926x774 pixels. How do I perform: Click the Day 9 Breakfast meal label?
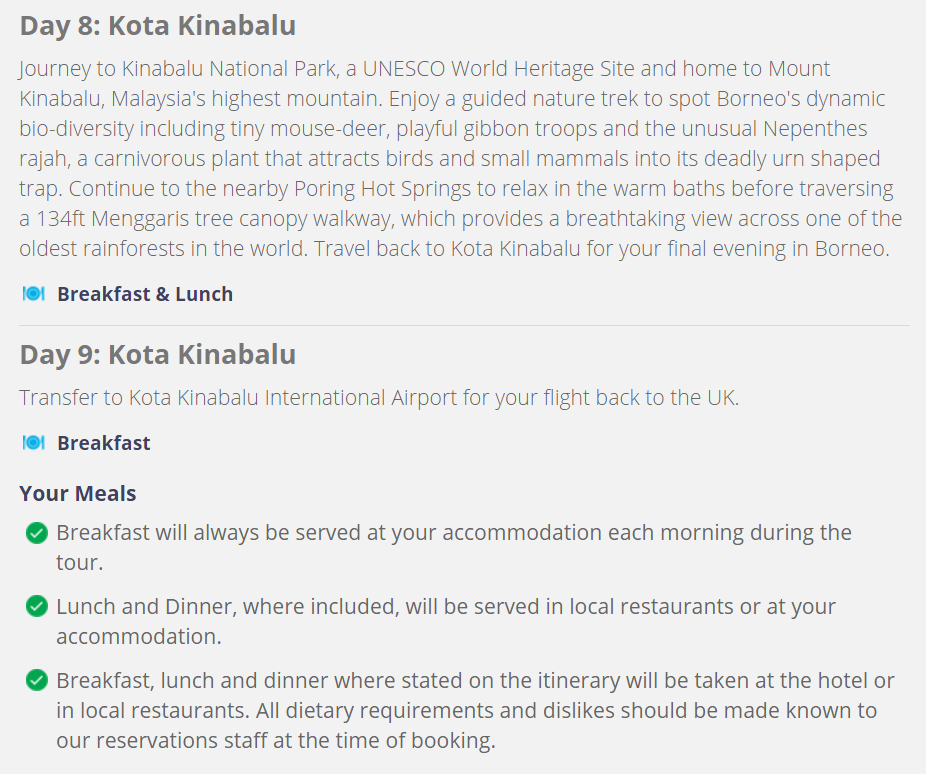coord(103,443)
